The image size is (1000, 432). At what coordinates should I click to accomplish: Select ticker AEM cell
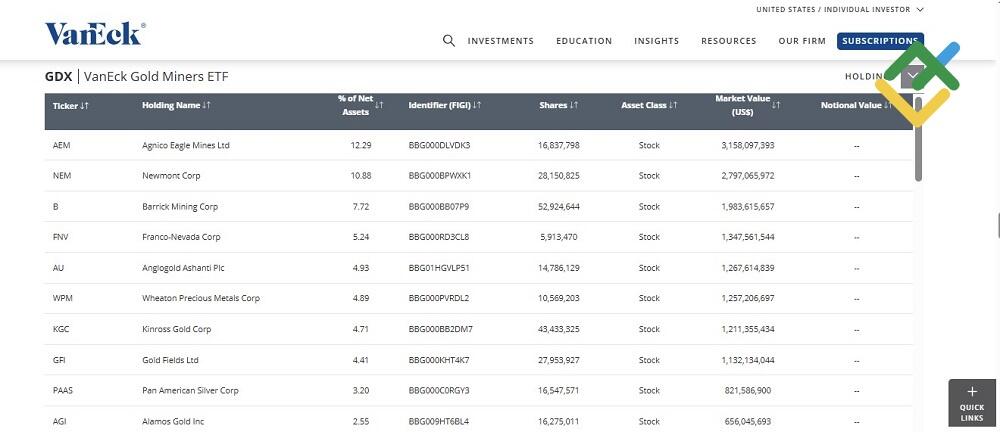pos(62,145)
